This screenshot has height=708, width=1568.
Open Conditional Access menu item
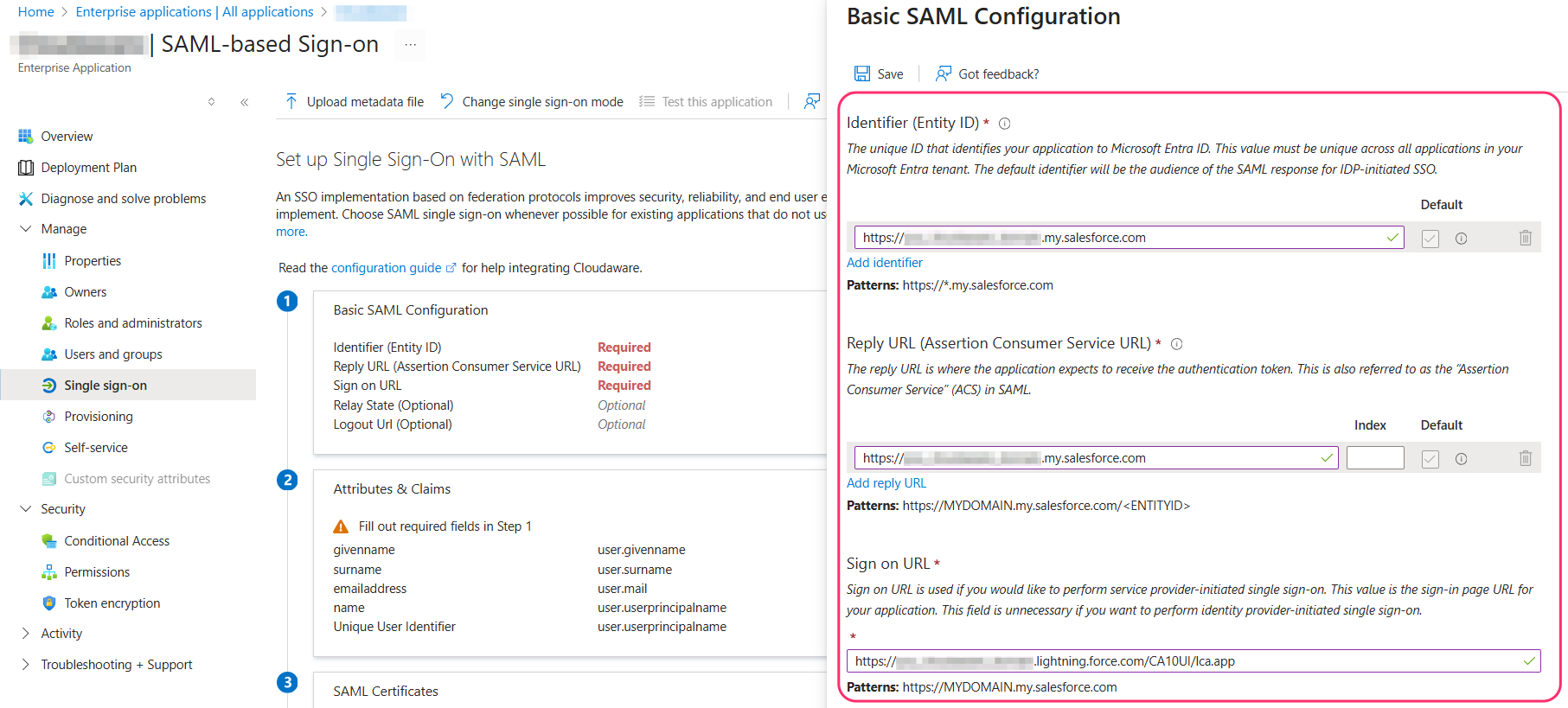pos(117,541)
